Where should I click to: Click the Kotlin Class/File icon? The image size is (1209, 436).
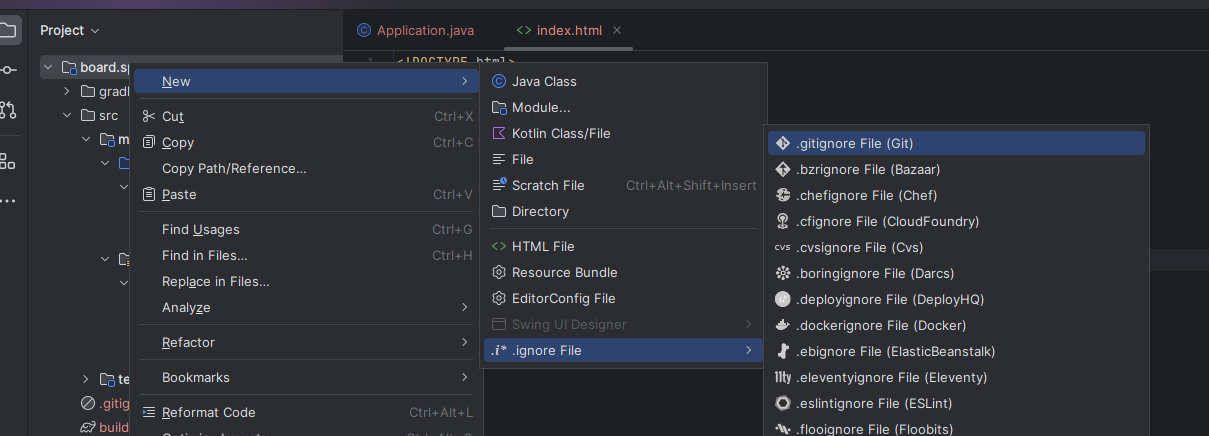[x=499, y=133]
